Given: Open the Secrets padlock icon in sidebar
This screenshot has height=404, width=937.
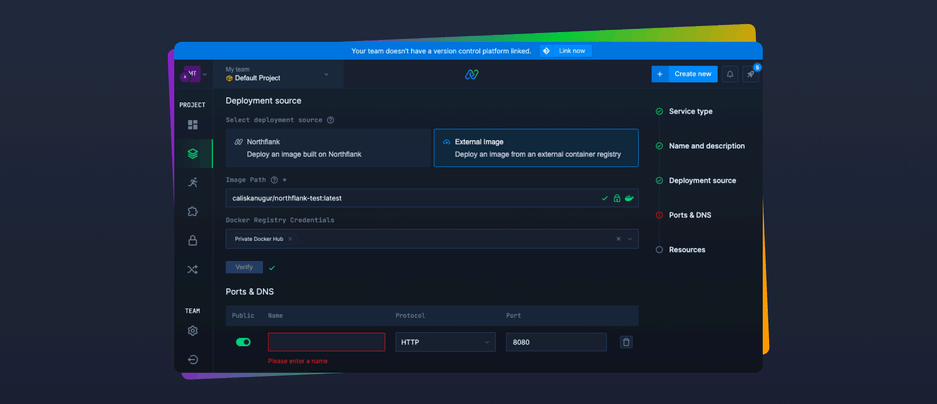Looking at the screenshot, I should [192, 240].
